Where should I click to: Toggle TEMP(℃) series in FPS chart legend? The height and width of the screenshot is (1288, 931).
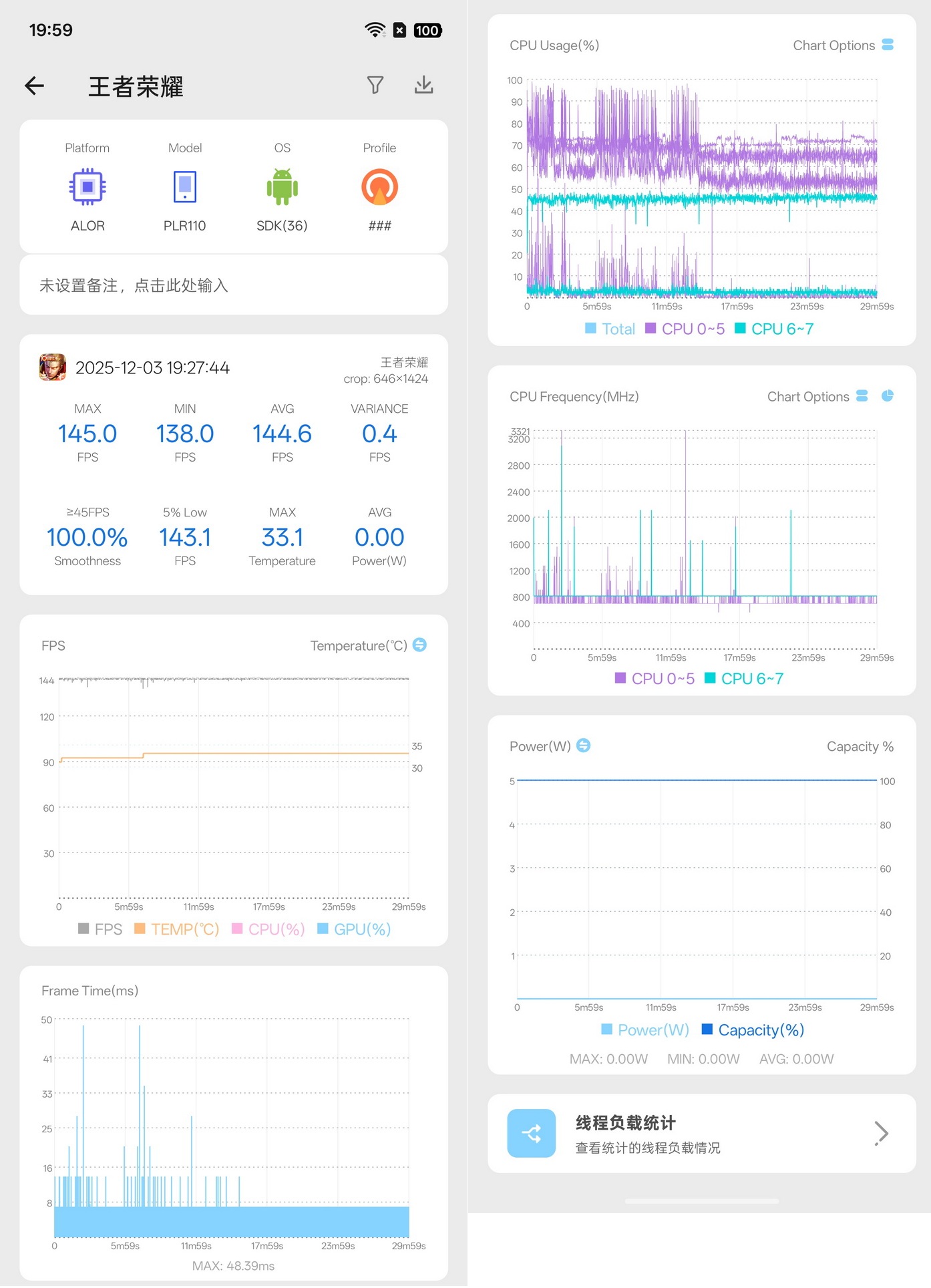click(177, 929)
